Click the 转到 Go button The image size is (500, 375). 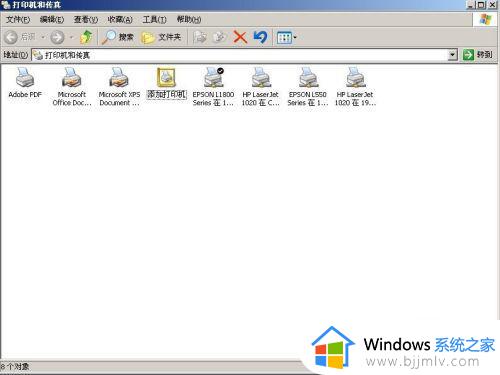[478, 54]
